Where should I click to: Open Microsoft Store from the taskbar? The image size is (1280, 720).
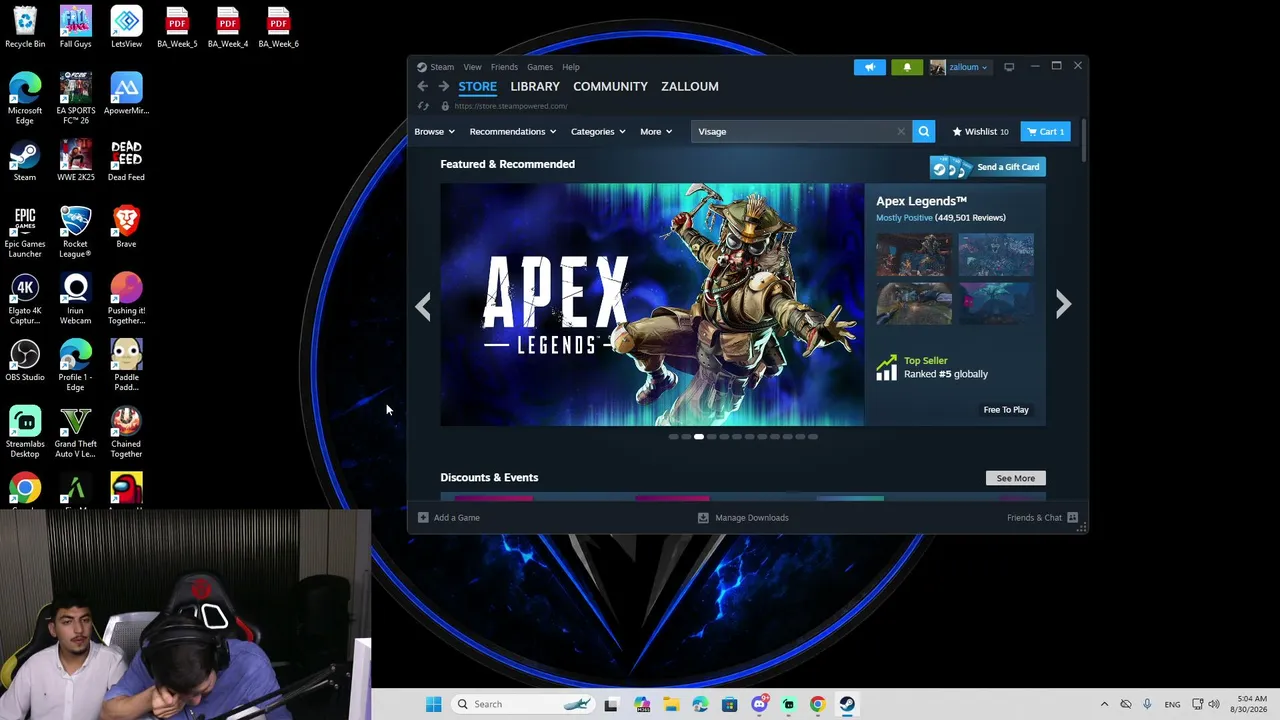(x=729, y=704)
